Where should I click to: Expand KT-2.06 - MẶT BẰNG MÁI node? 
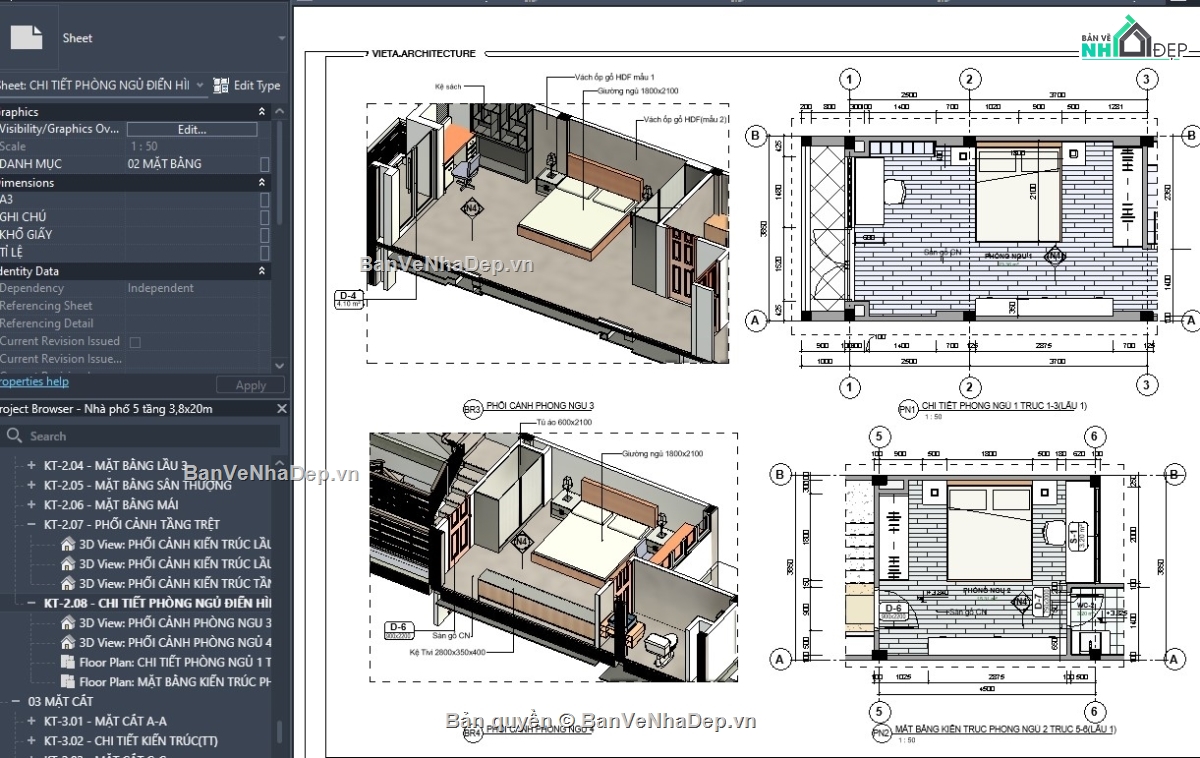tap(33, 505)
